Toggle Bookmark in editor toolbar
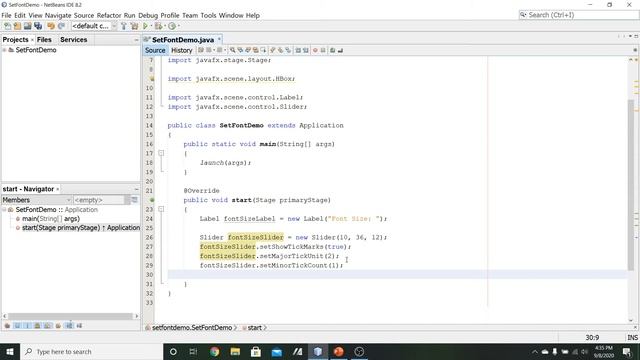 tap(288, 50)
